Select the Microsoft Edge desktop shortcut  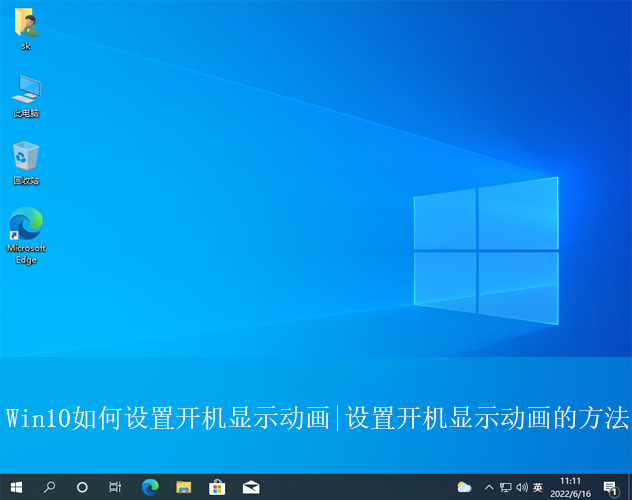[x=26, y=235]
